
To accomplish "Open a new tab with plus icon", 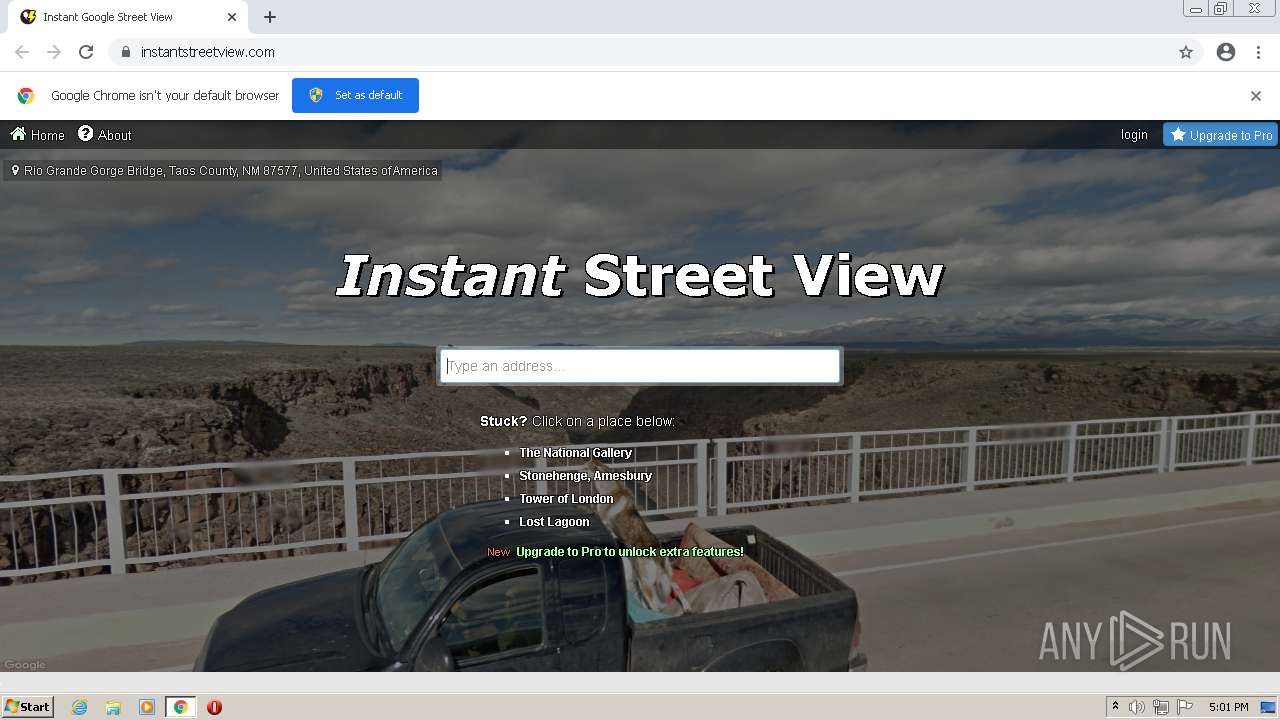I will coord(270,17).
